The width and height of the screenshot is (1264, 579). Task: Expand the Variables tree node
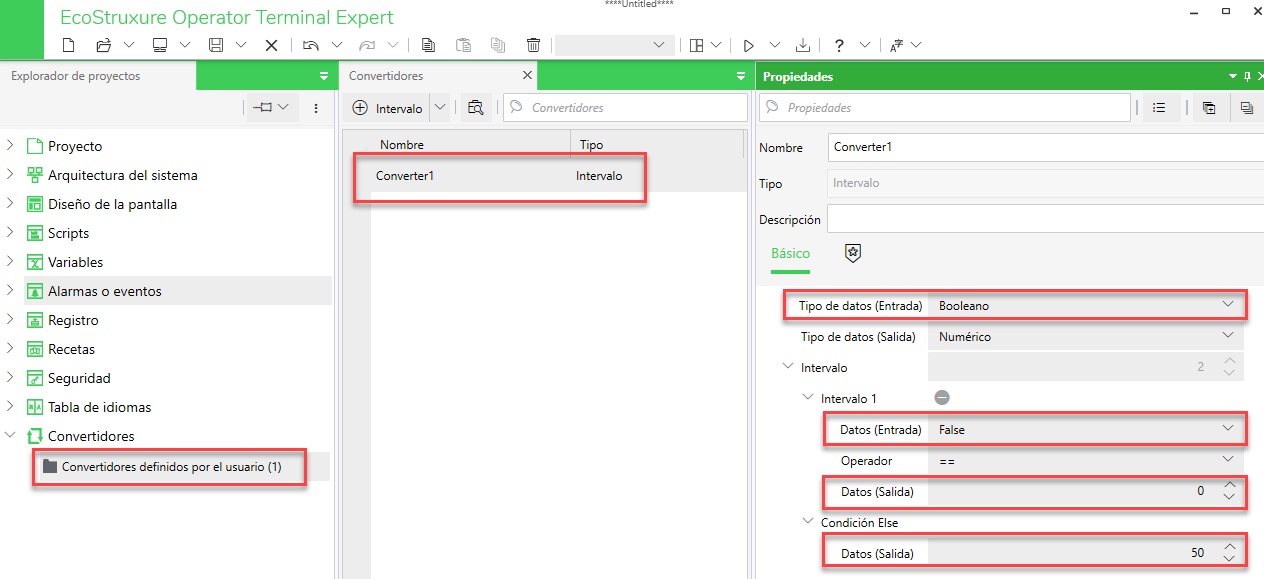click(10, 262)
